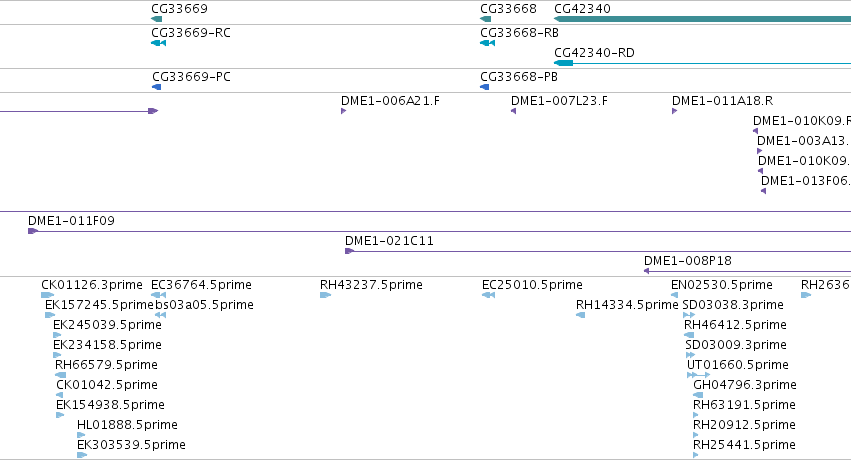Click the EN02530.5prime EST label
The width and height of the screenshot is (851, 460).
click(x=722, y=285)
